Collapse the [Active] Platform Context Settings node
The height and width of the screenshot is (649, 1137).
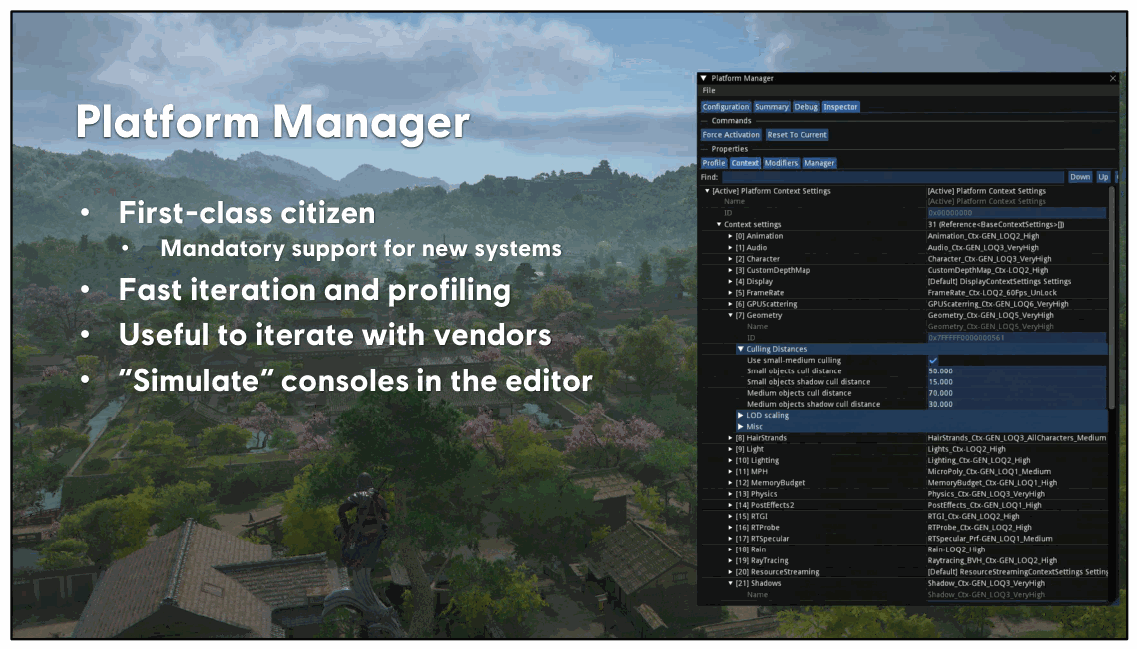tap(708, 191)
